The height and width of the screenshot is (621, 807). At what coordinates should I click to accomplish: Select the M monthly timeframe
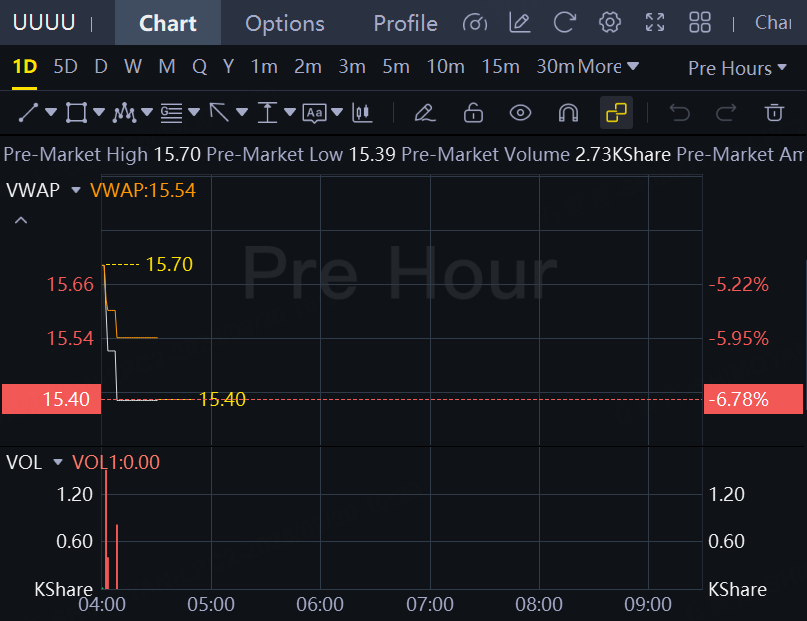point(167,67)
